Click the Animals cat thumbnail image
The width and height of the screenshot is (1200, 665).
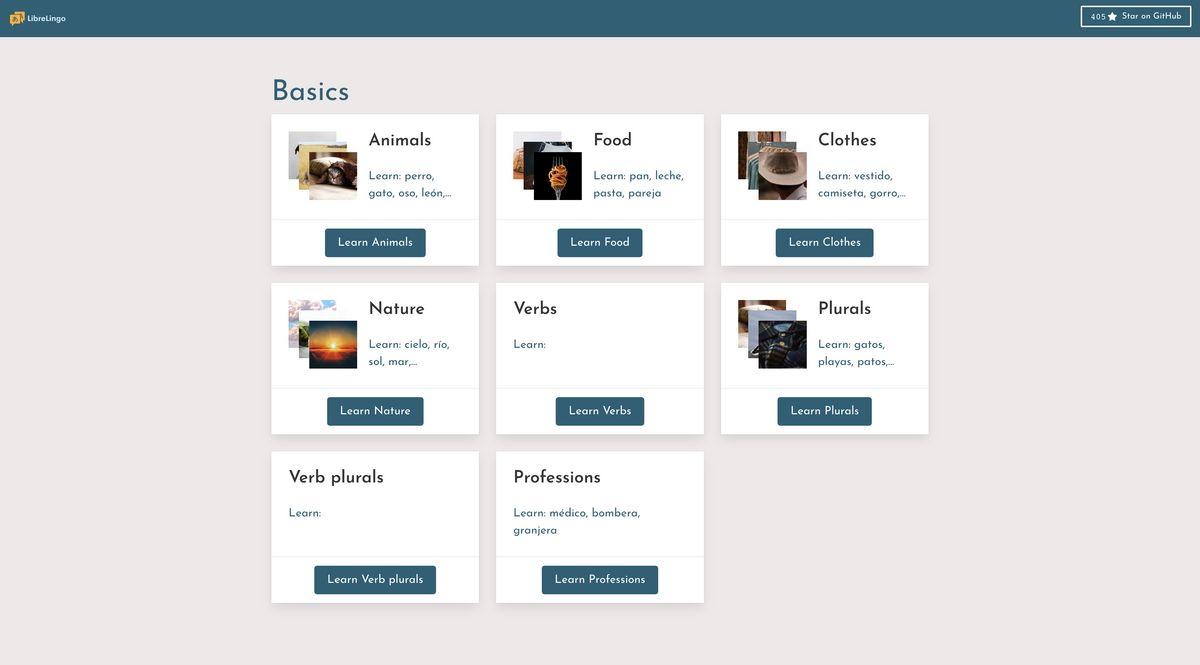tap(334, 177)
